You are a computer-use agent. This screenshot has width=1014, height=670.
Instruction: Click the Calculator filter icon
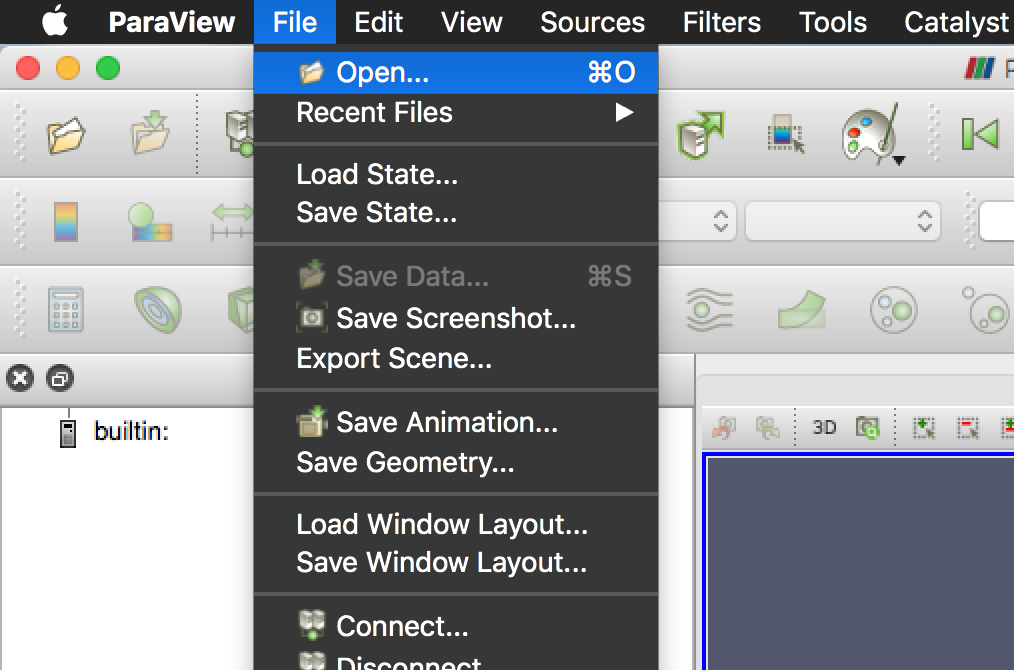click(66, 309)
